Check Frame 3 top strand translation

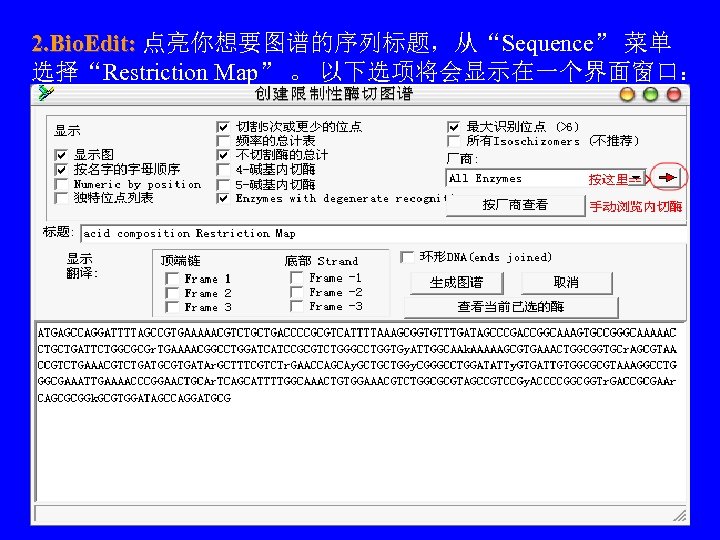point(172,307)
